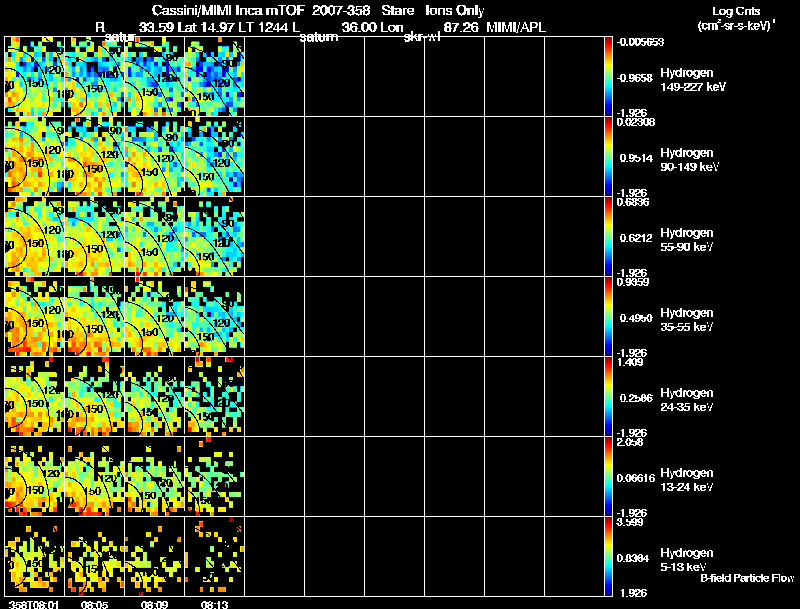The width and height of the screenshot is (800, 609).
Task: Select the 24-35 keV image panel at 08:05
Action: (94, 397)
